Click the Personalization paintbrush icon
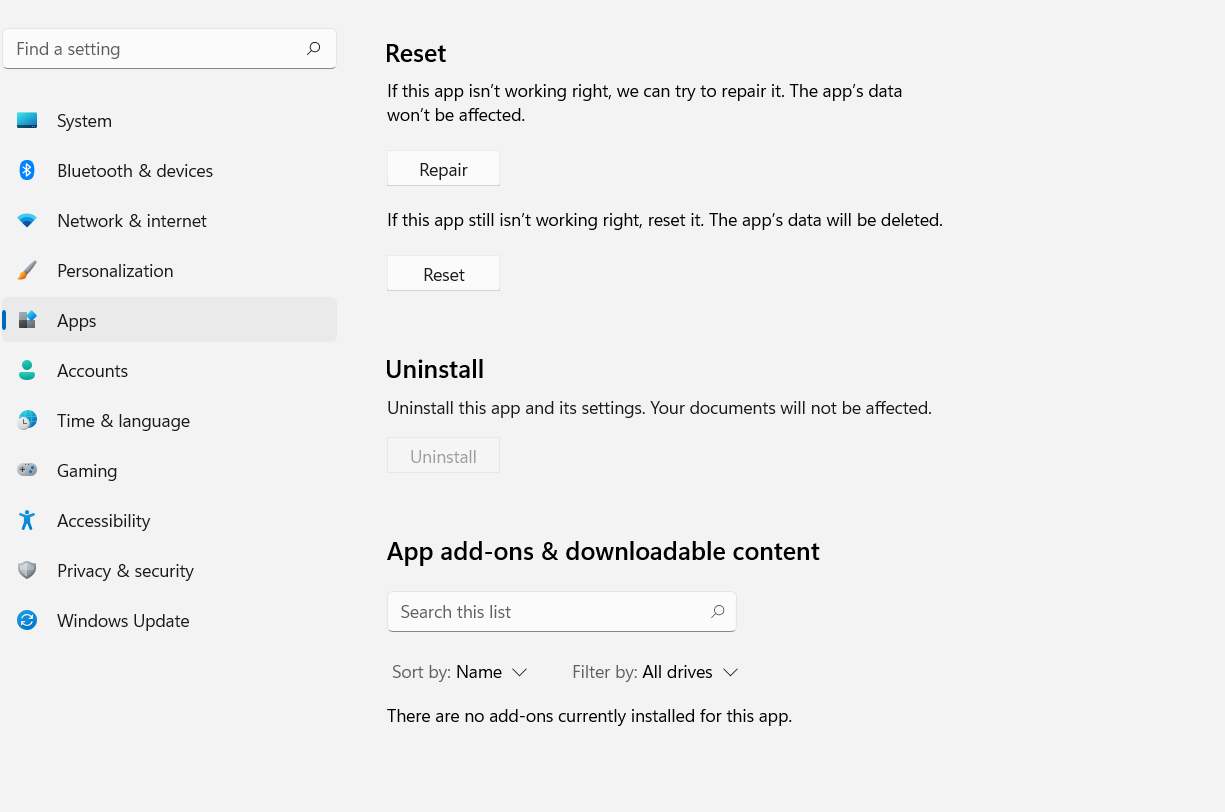 [27, 271]
